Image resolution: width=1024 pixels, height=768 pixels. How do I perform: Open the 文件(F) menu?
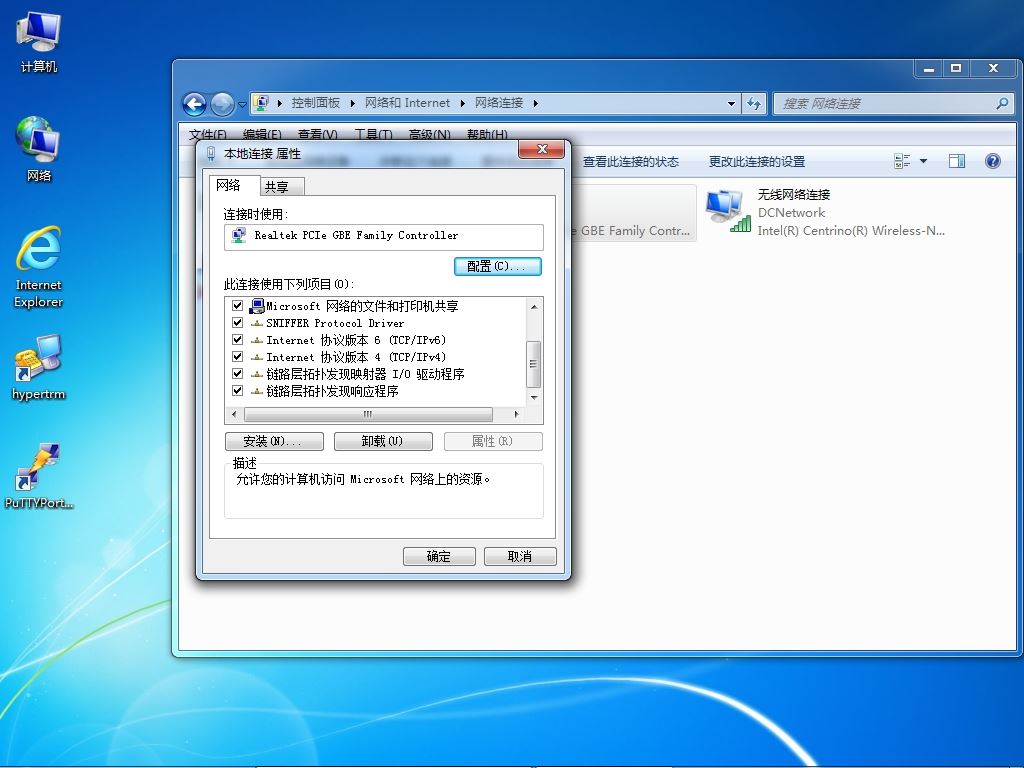click(x=208, y=135)
